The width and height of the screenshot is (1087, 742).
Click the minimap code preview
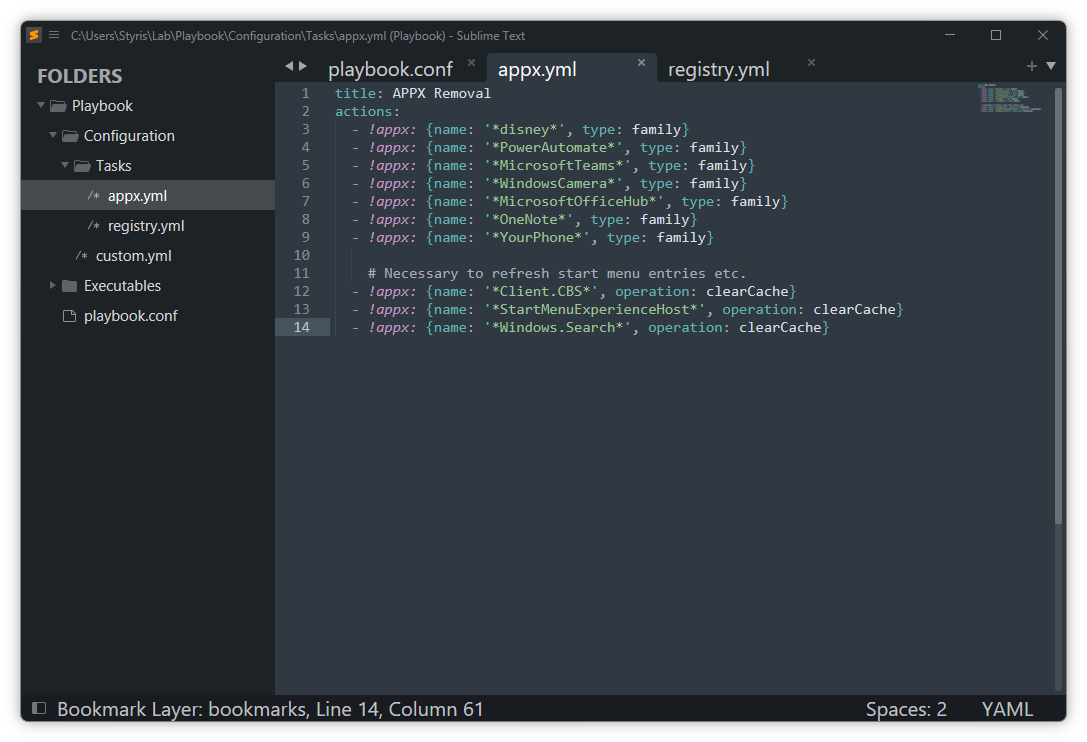click(1009, 98)
